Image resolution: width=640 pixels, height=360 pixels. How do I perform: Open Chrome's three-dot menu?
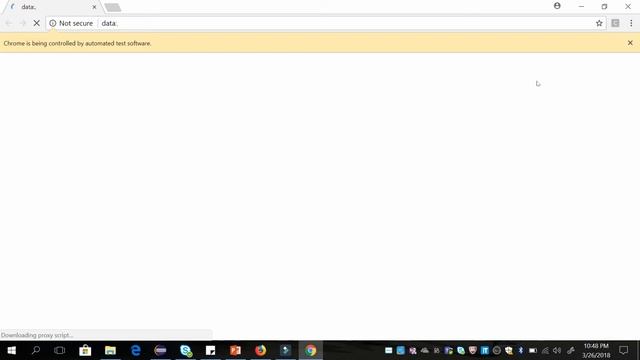[x=631, y=23]
